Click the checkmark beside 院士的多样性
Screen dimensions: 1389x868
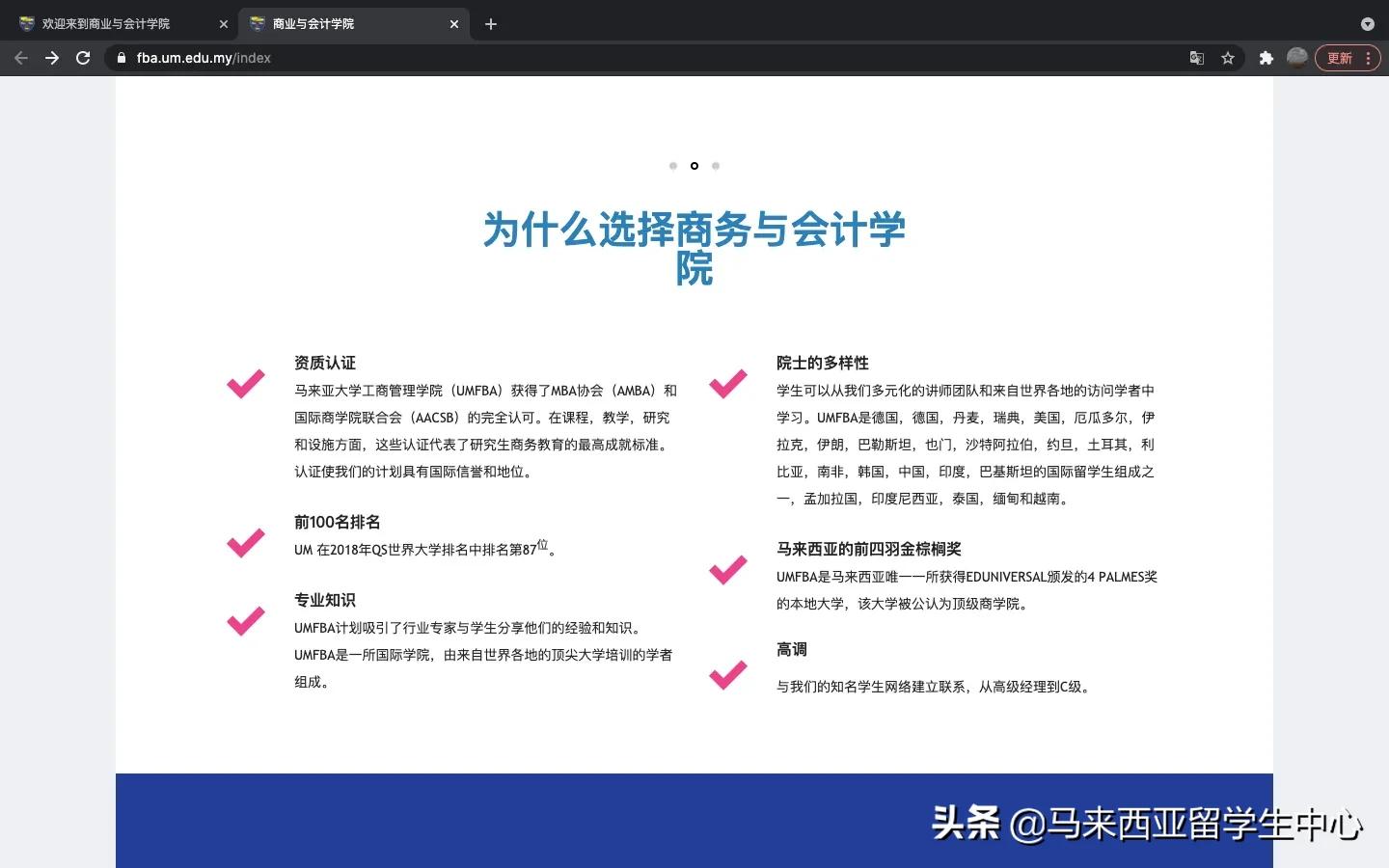click(728, 384)
